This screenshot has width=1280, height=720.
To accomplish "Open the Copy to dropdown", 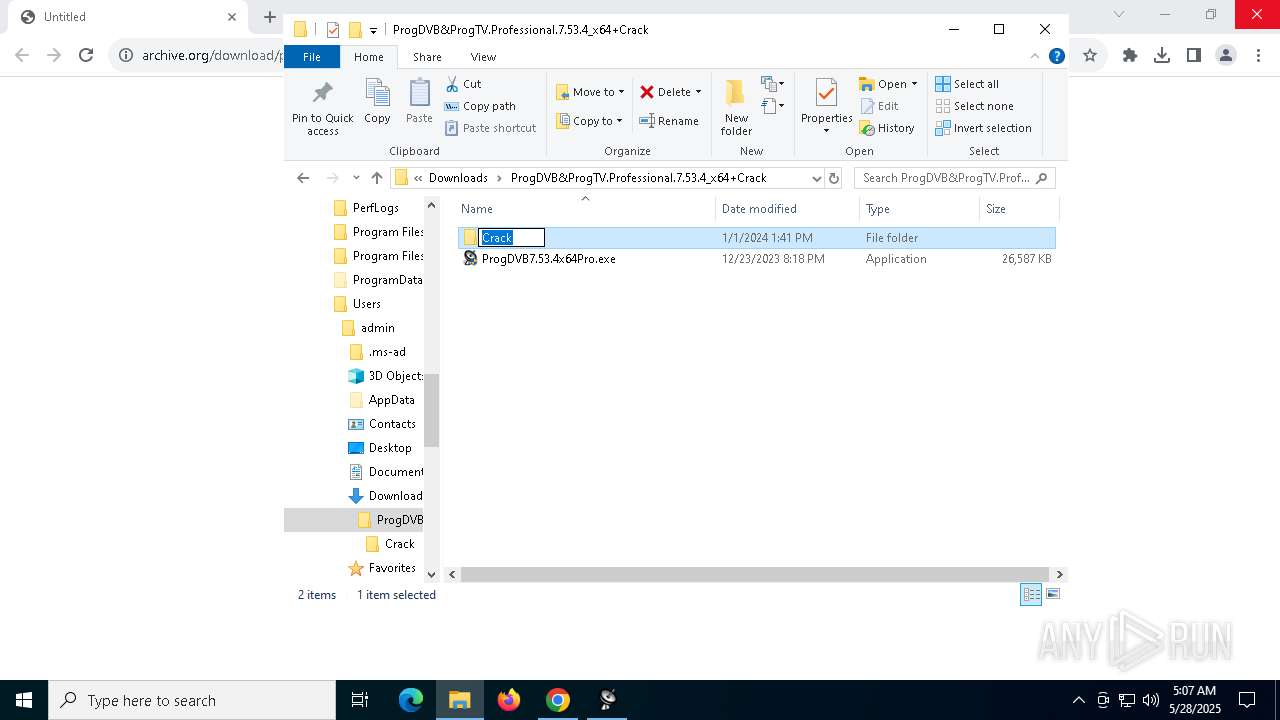I will click(589, 121).
